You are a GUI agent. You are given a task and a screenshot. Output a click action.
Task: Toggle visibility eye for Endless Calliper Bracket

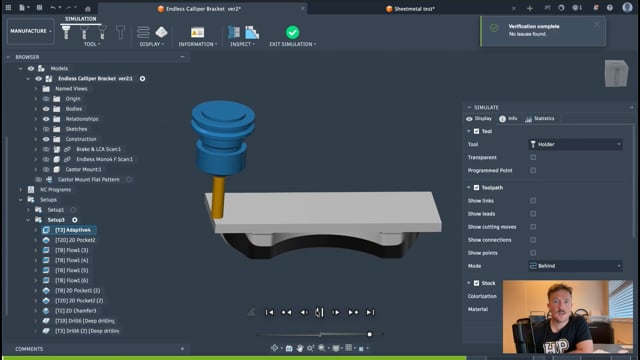[x=38, y=78]
